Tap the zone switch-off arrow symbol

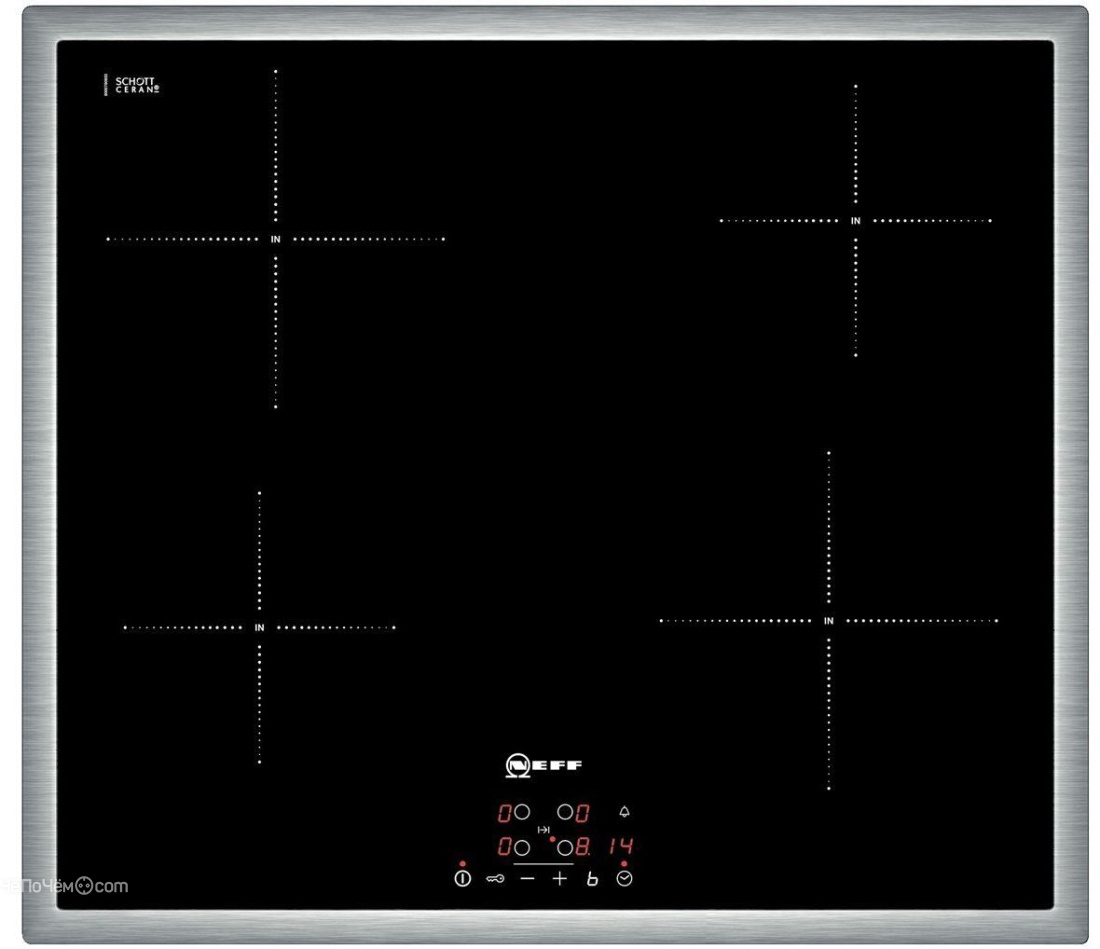click(543, 830)
